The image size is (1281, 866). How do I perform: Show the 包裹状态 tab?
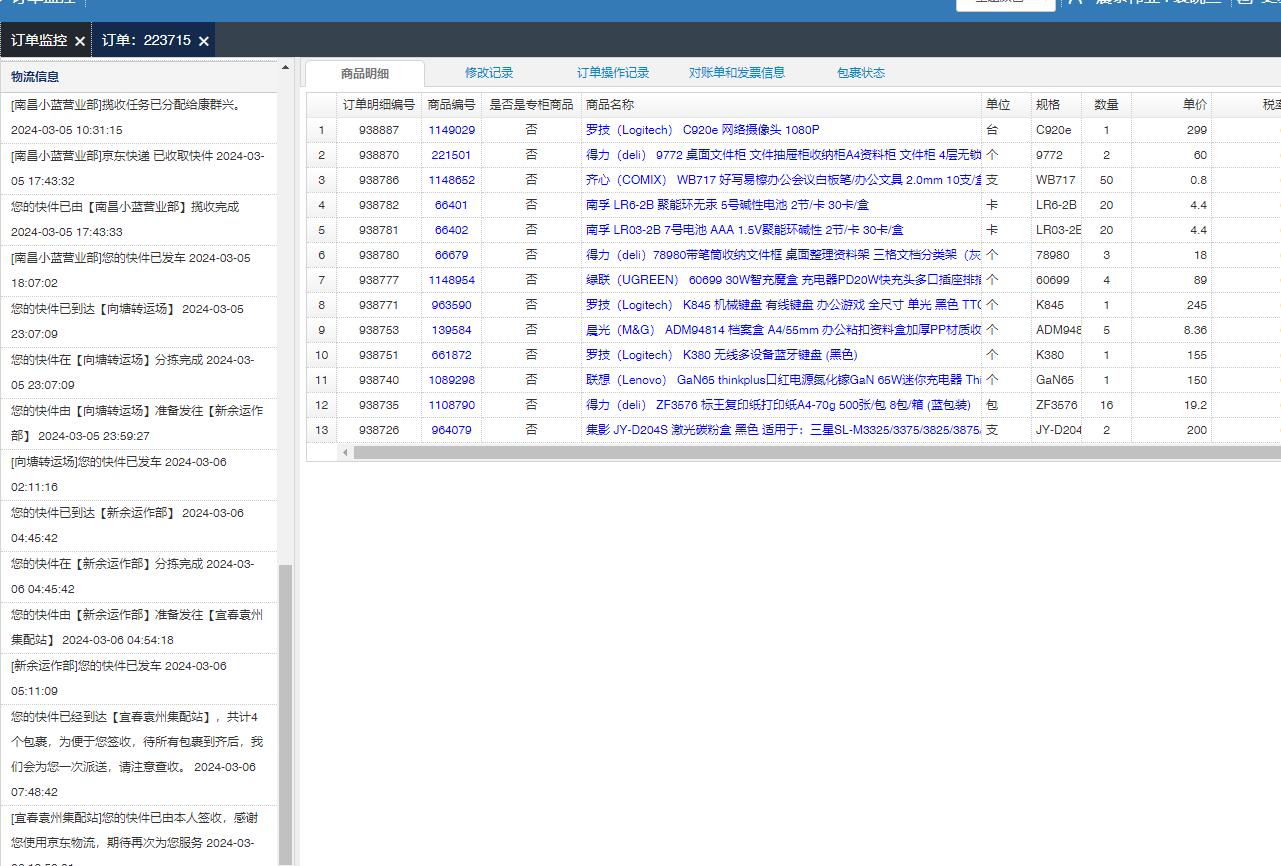coord(861,72)
